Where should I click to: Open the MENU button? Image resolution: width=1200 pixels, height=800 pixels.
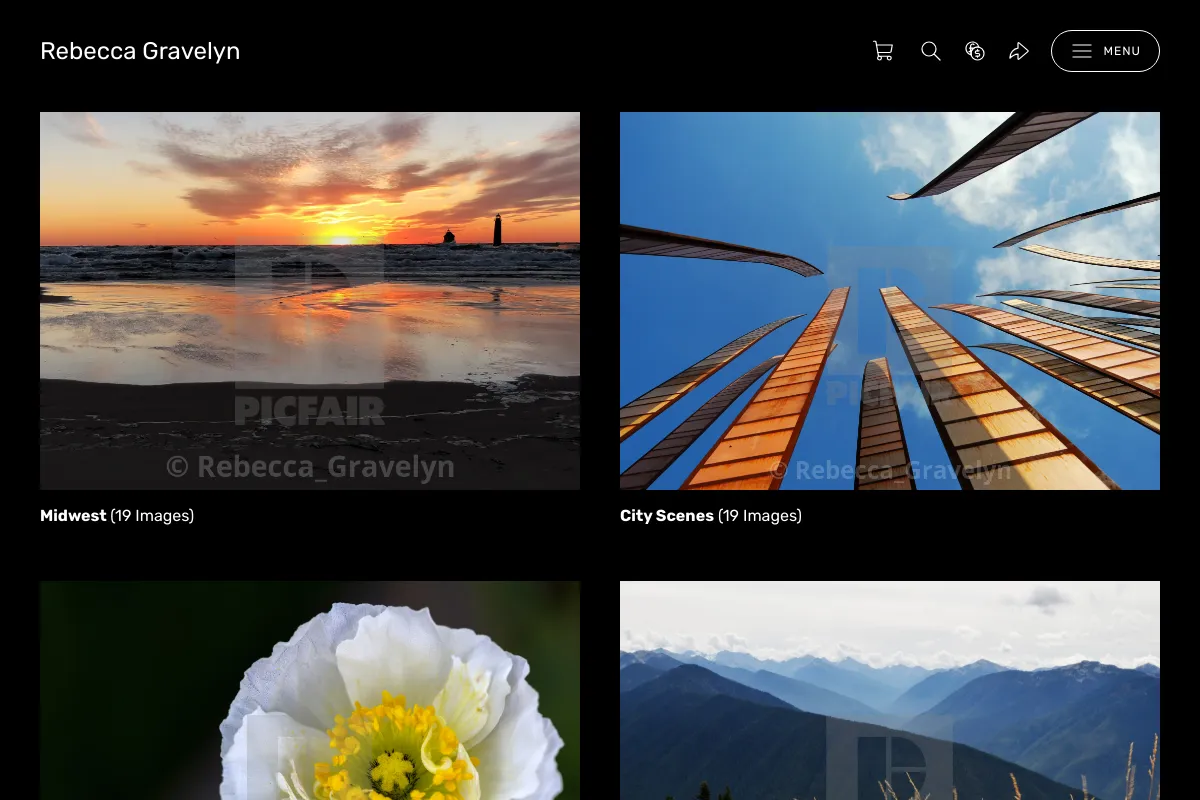(1105, 51)
